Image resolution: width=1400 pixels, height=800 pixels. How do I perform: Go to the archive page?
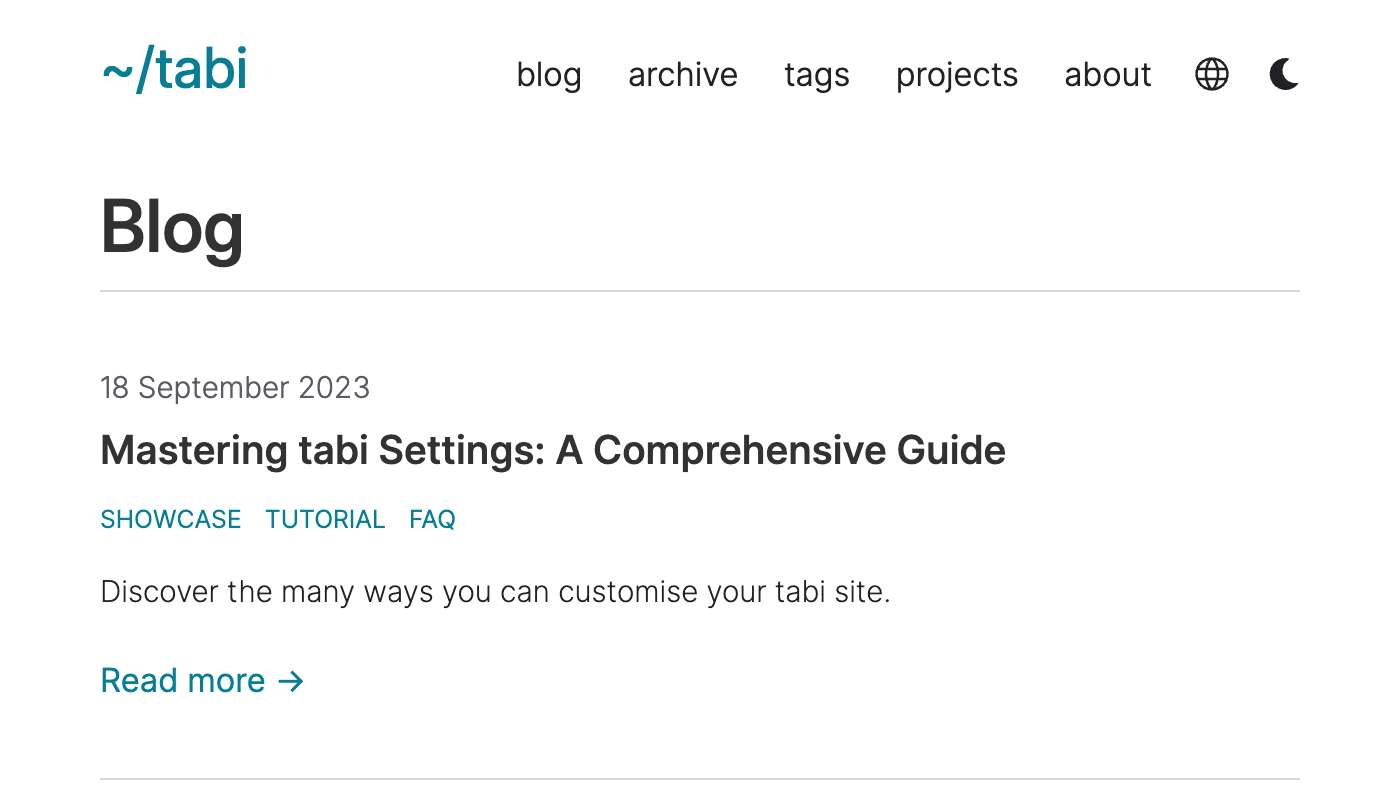tap(682, 75)
